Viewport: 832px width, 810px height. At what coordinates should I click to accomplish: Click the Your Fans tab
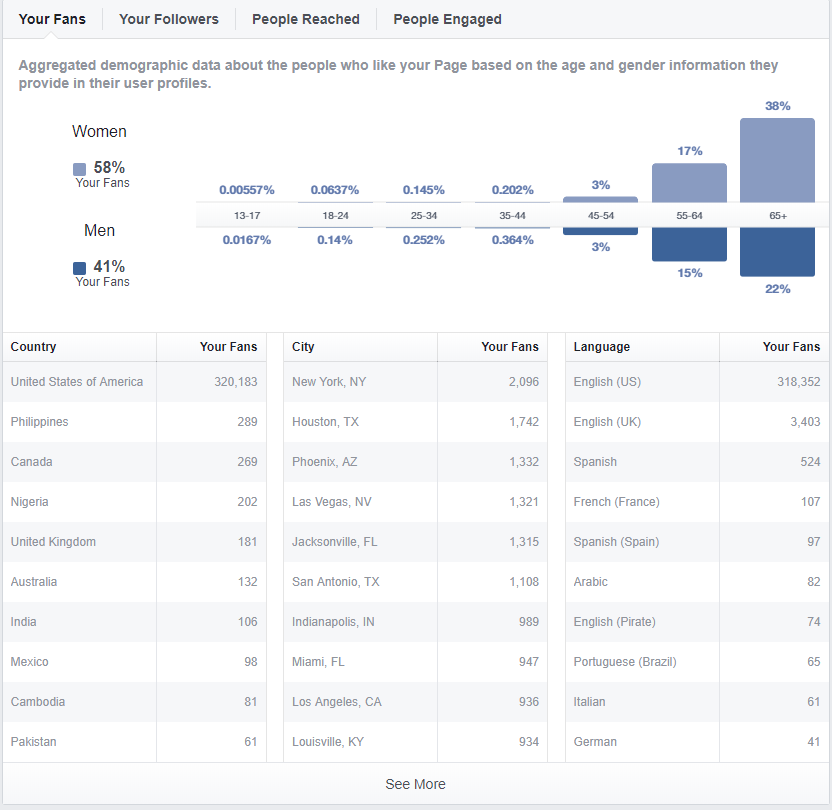click(52, 19)
